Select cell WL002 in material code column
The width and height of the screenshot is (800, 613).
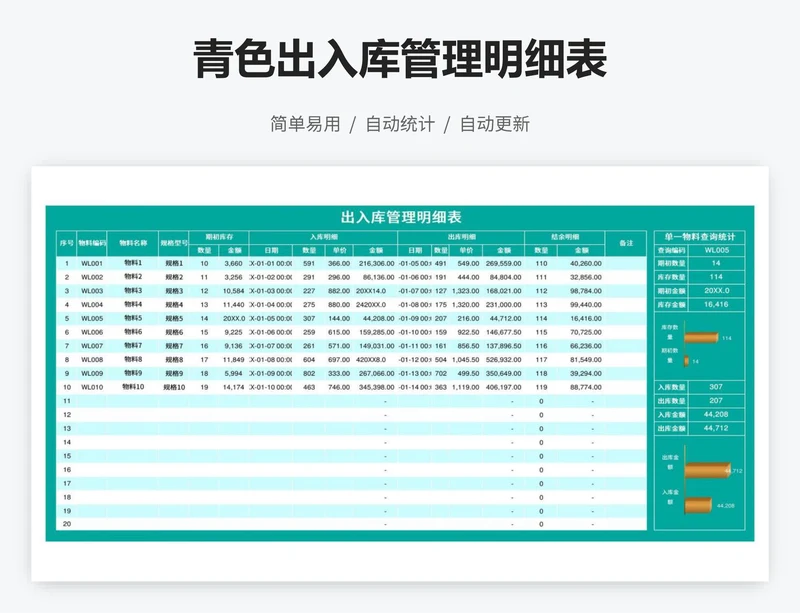pos(92,278)
